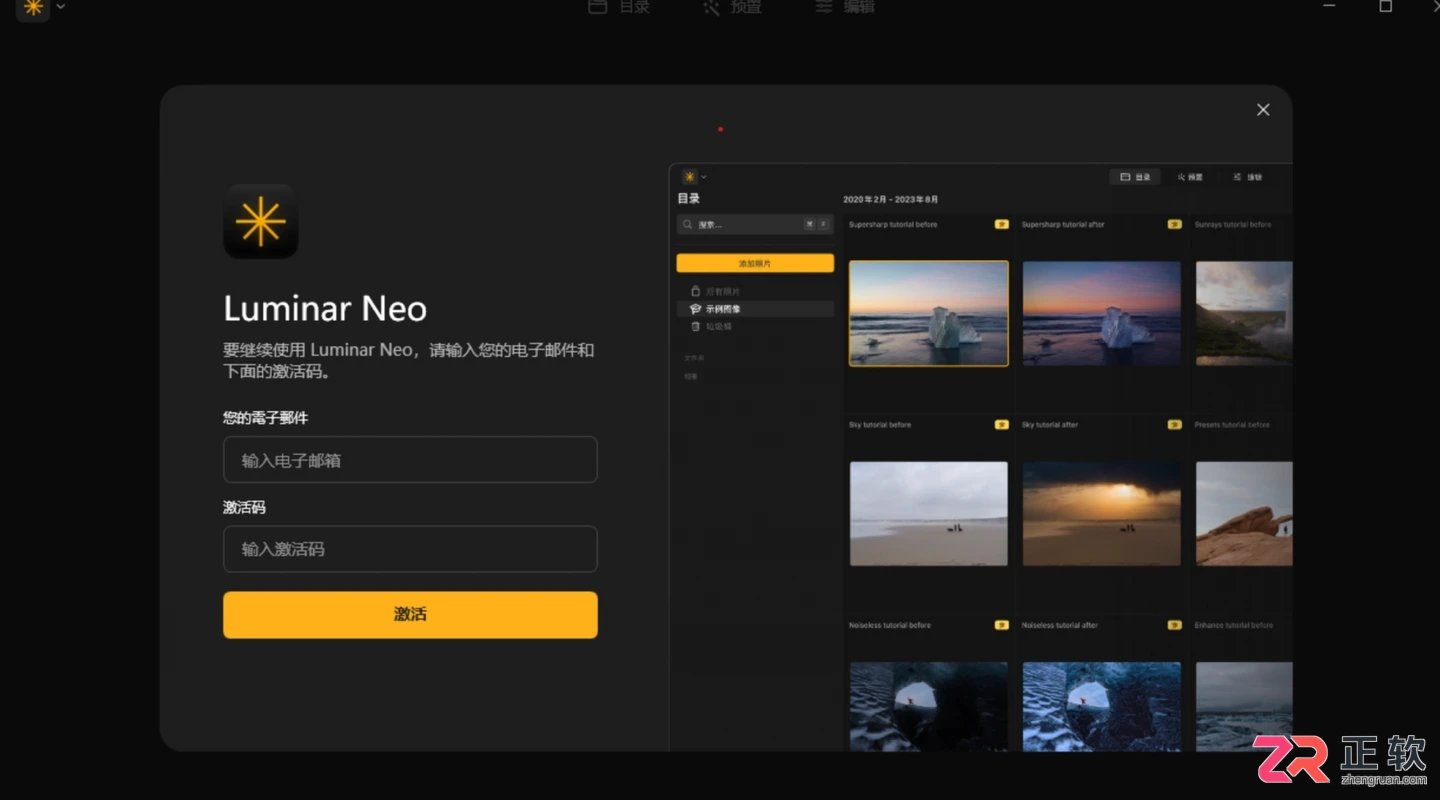Close the Luminar Neo activation dialog

pos(1263,110)
